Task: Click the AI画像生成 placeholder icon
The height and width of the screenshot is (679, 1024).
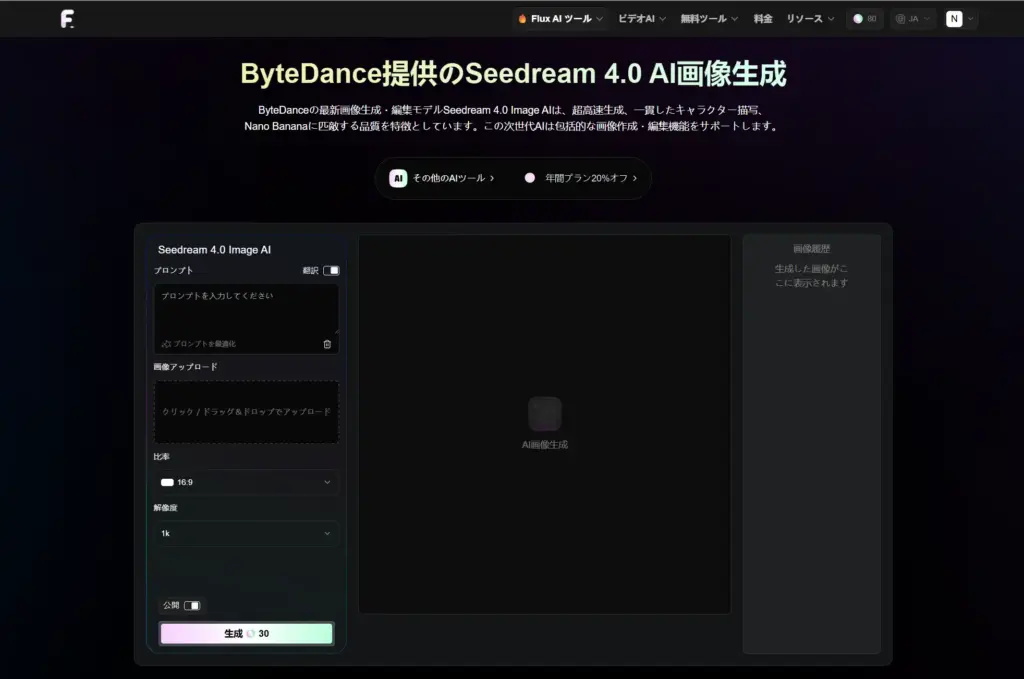Action: pos(545,414)
